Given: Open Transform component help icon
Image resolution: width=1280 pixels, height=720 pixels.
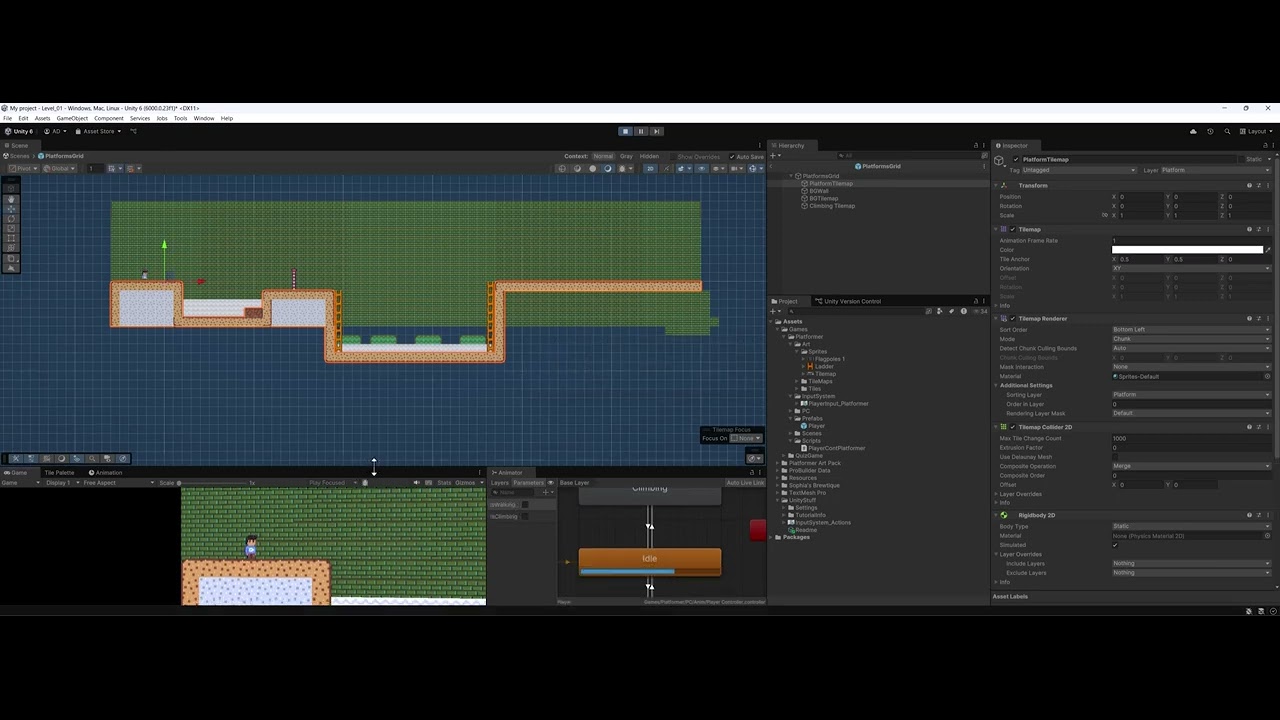Looking at the screenshot, I should click(1250, 185).
